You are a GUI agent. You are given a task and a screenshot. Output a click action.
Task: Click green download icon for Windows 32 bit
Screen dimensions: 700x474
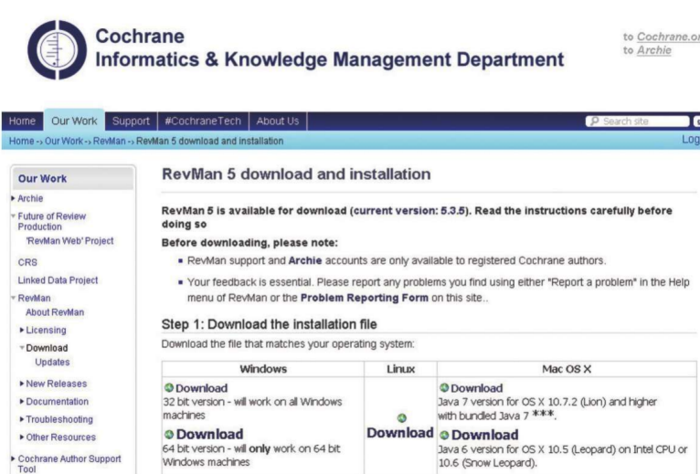[169, 387]
